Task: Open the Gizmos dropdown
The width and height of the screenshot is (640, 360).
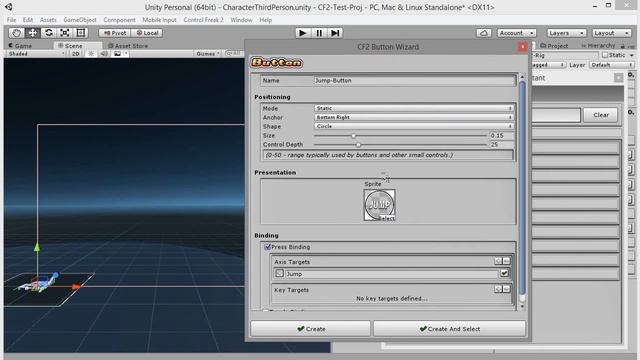Action: point(208,54)
